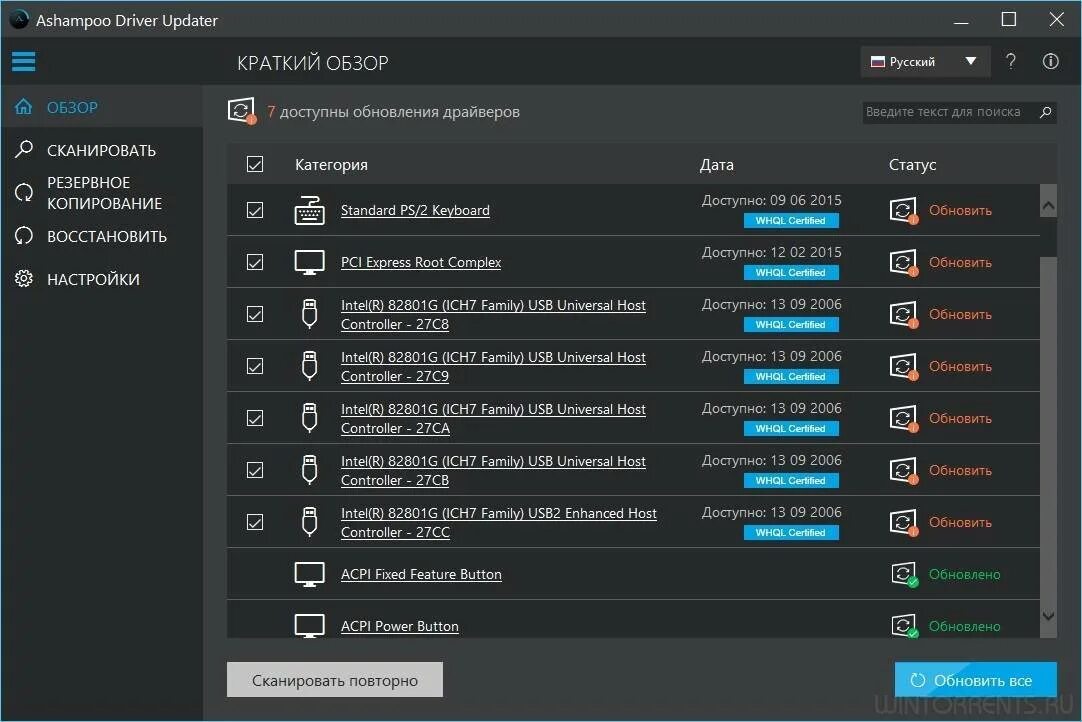Open ACPI Power Button link
This screenshot has height=722, width=1082.
click(400, 626)
